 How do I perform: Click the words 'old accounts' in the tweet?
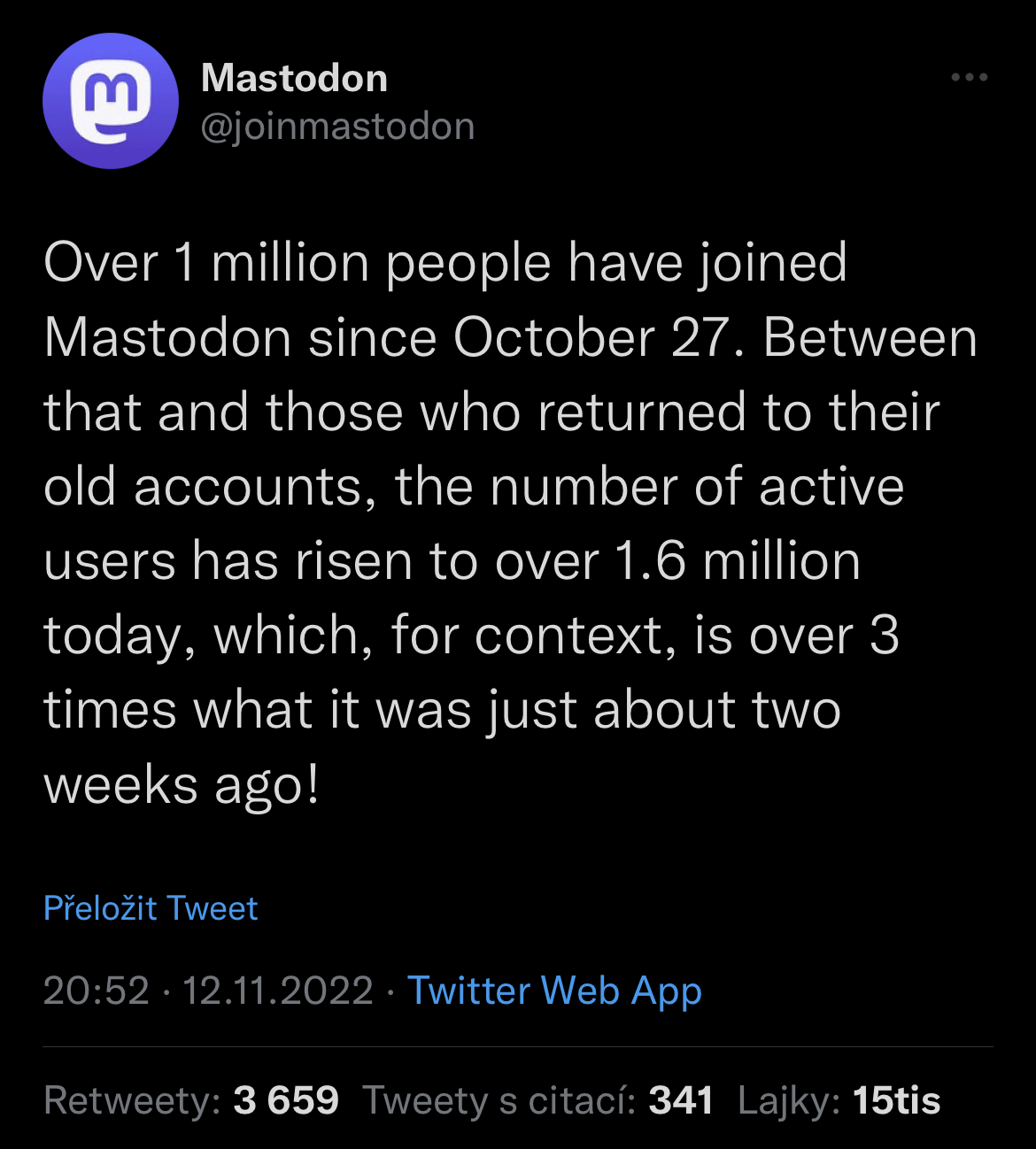coord(203,487)
